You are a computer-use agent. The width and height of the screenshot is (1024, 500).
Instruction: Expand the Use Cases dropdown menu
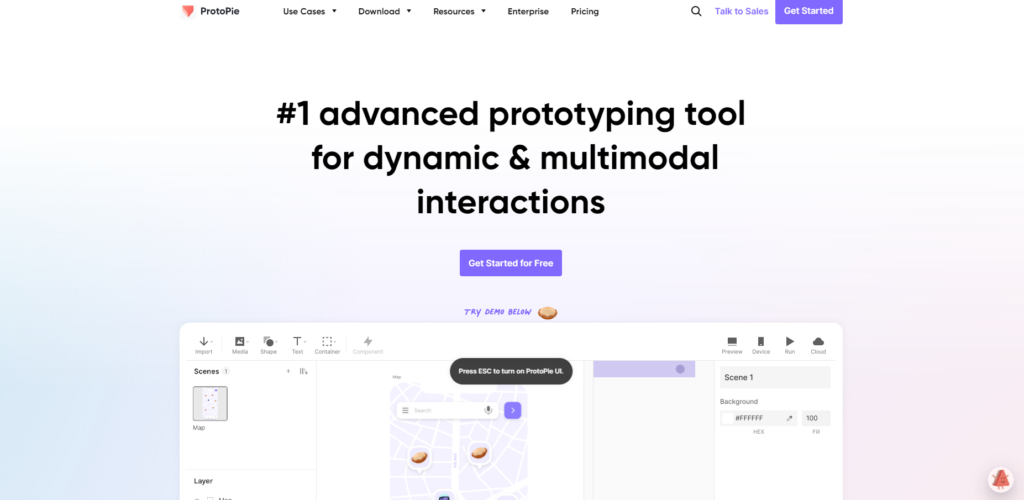(310, 12)
